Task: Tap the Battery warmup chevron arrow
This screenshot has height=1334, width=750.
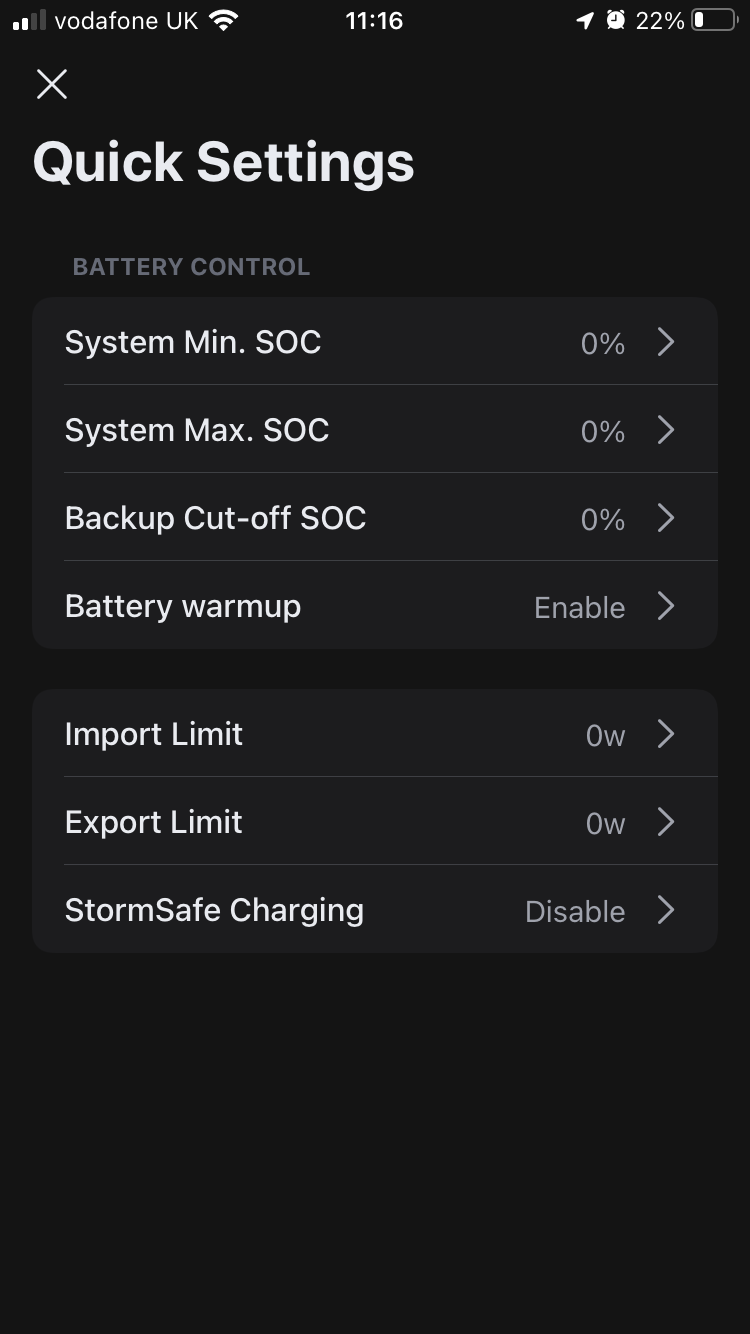Action: (666, 607)
